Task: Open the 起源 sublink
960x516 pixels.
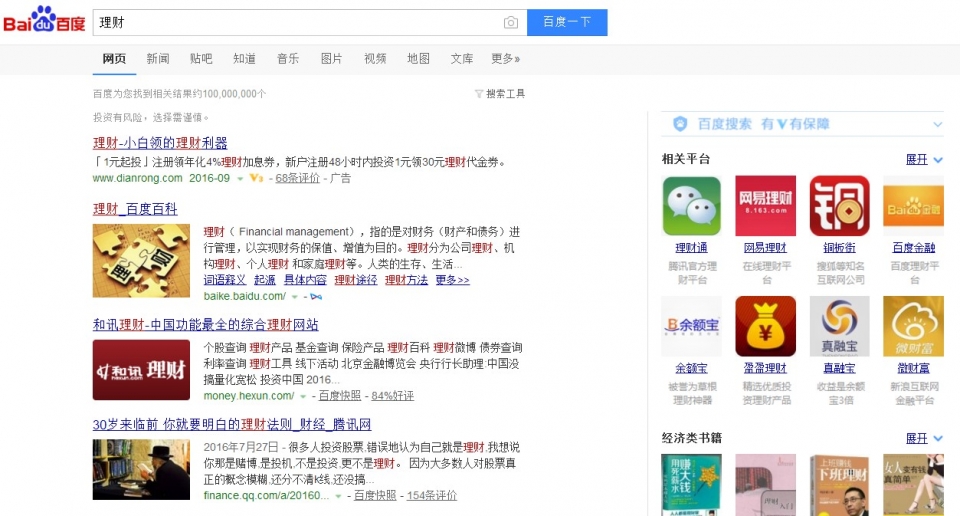Action: coord(264,280)
